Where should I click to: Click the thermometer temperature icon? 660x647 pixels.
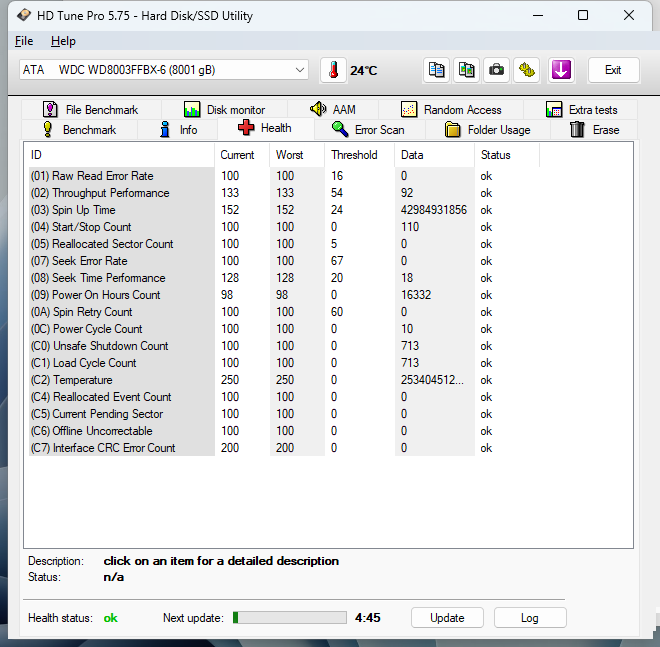click(x=333, y=70)
